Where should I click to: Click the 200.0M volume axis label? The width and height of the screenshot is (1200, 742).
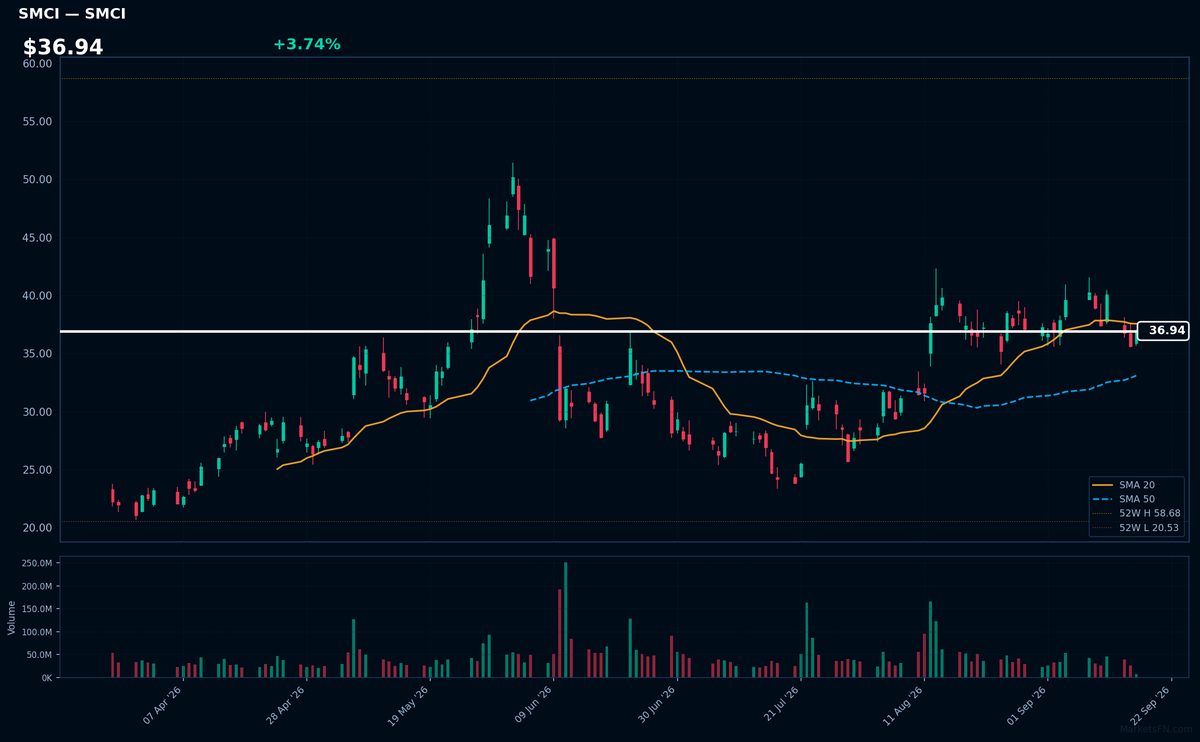click(38, 586)
